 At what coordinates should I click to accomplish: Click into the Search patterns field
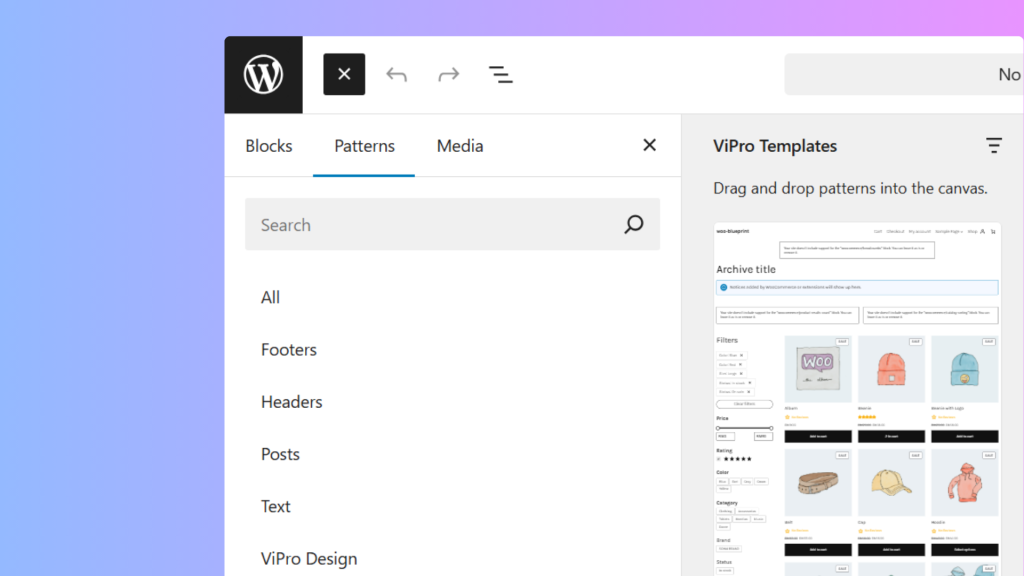point(430,225)
